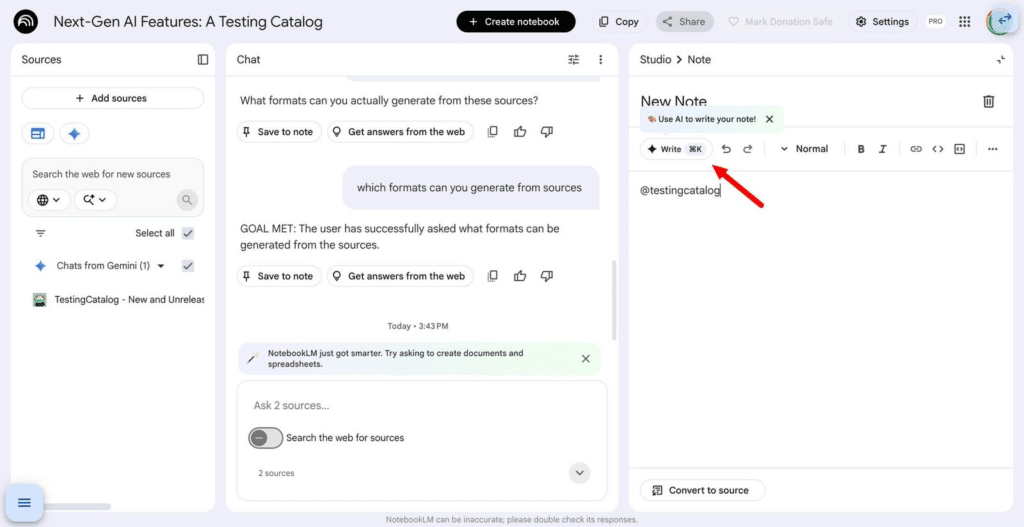The width and height of the screenshot is (1024, 527).
Task: Open Chat panel more options menu
Action: pyautogui.click(x=601, y=59)
